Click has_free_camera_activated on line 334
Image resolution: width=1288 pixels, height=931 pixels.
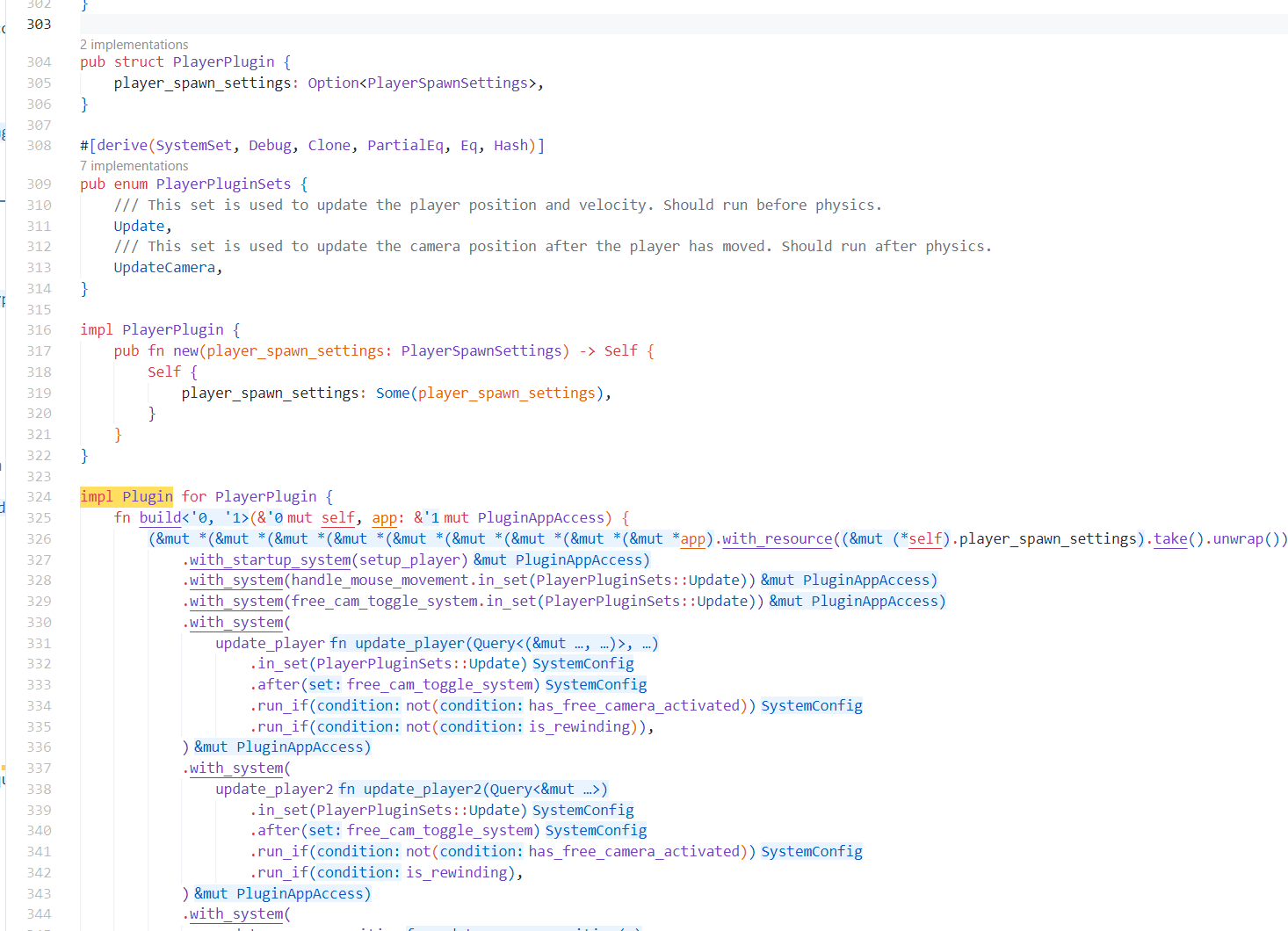coord(633,706)
